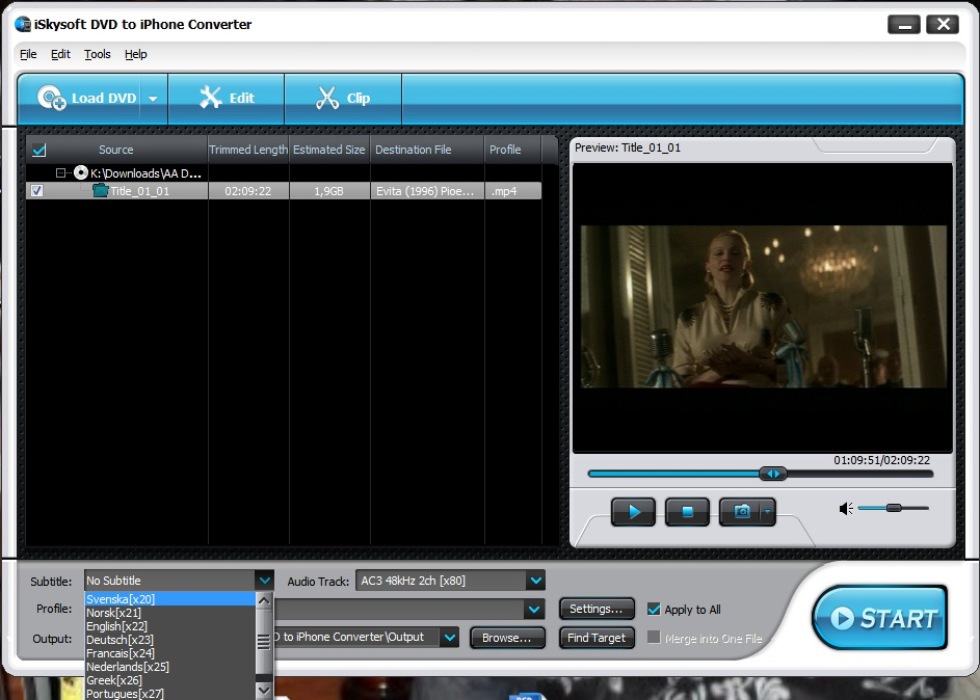Open the Edit menu in the menu bar

coord(61,54)
